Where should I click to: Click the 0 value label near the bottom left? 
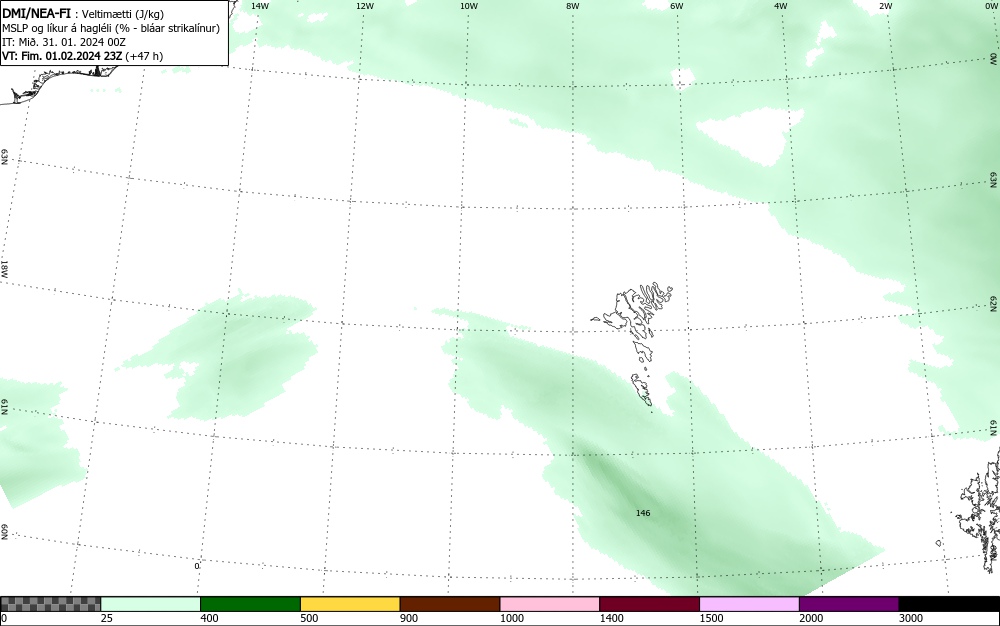point(197,566)
